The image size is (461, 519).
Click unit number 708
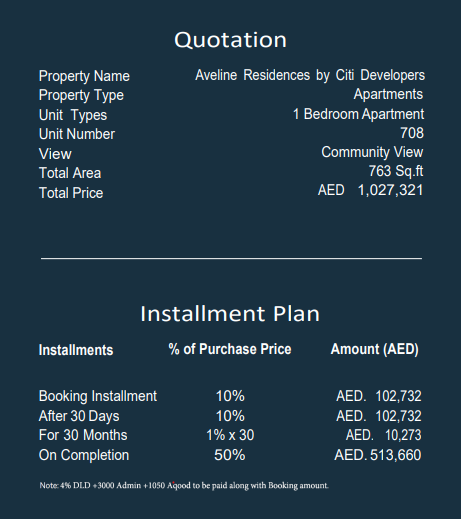pos(412,133)
